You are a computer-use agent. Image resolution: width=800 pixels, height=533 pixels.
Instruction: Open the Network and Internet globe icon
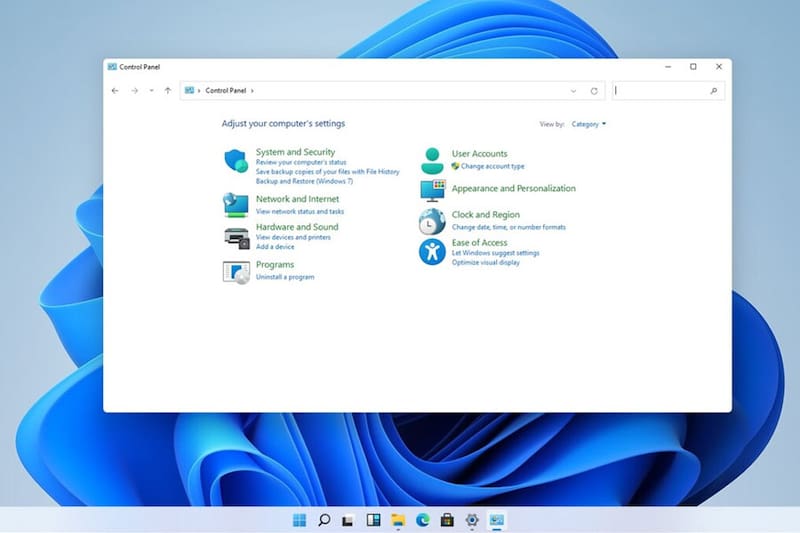point(235,204)
